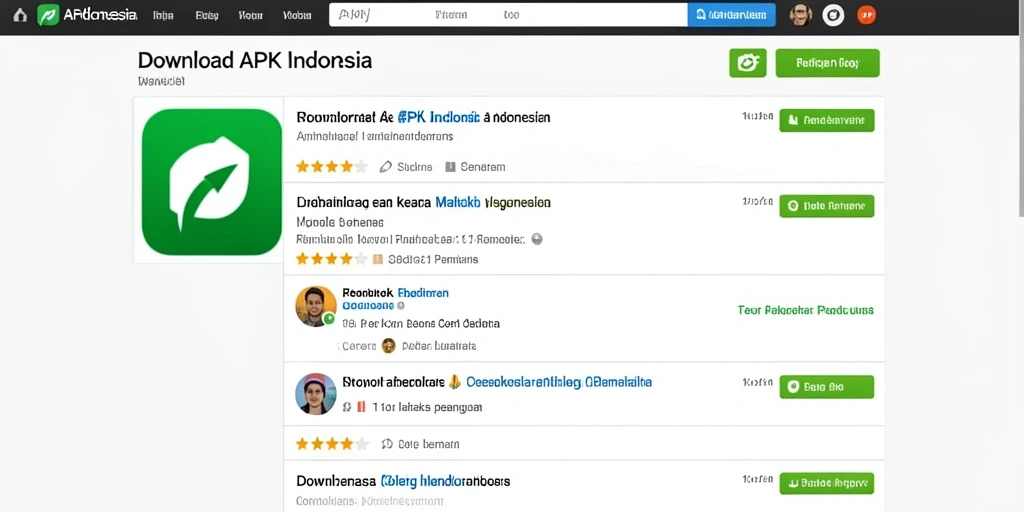Click the comment icon beside Sale bemarn

click(387, 444)
